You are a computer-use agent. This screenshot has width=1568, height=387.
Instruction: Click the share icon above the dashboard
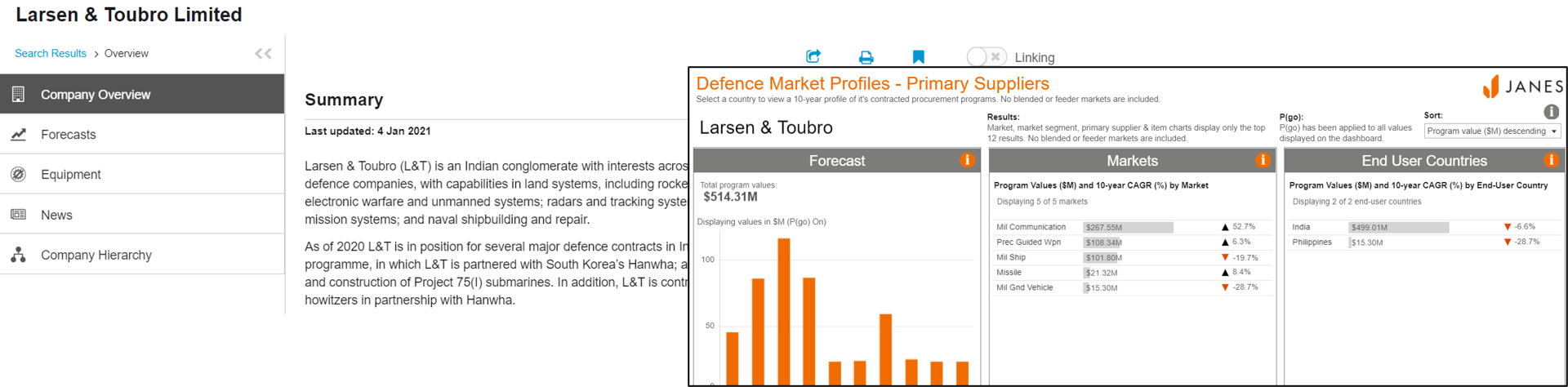(813, 56)
